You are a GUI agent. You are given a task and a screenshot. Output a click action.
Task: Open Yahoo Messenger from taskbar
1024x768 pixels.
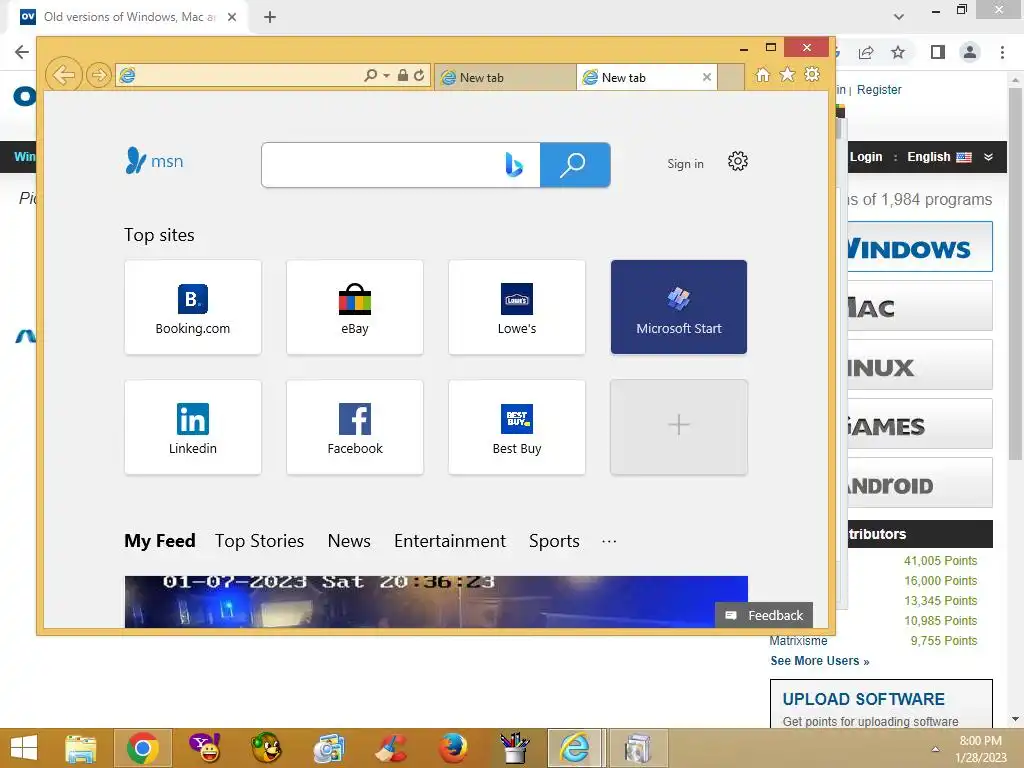pyautogui.click(x=204, y=748)
